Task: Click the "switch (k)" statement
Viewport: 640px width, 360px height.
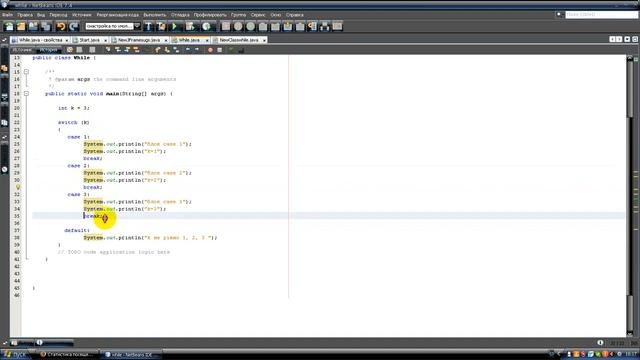Action: (73, 122)
